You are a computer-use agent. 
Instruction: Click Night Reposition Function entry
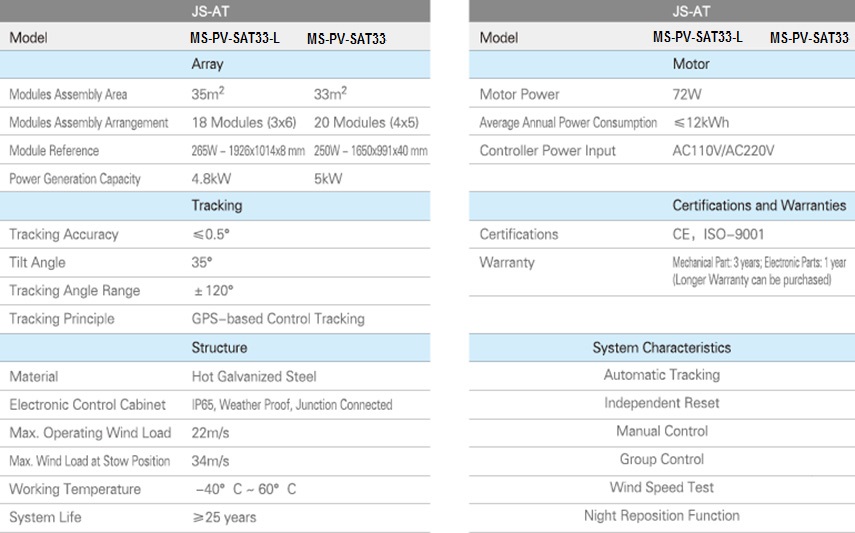pos(661,516)
